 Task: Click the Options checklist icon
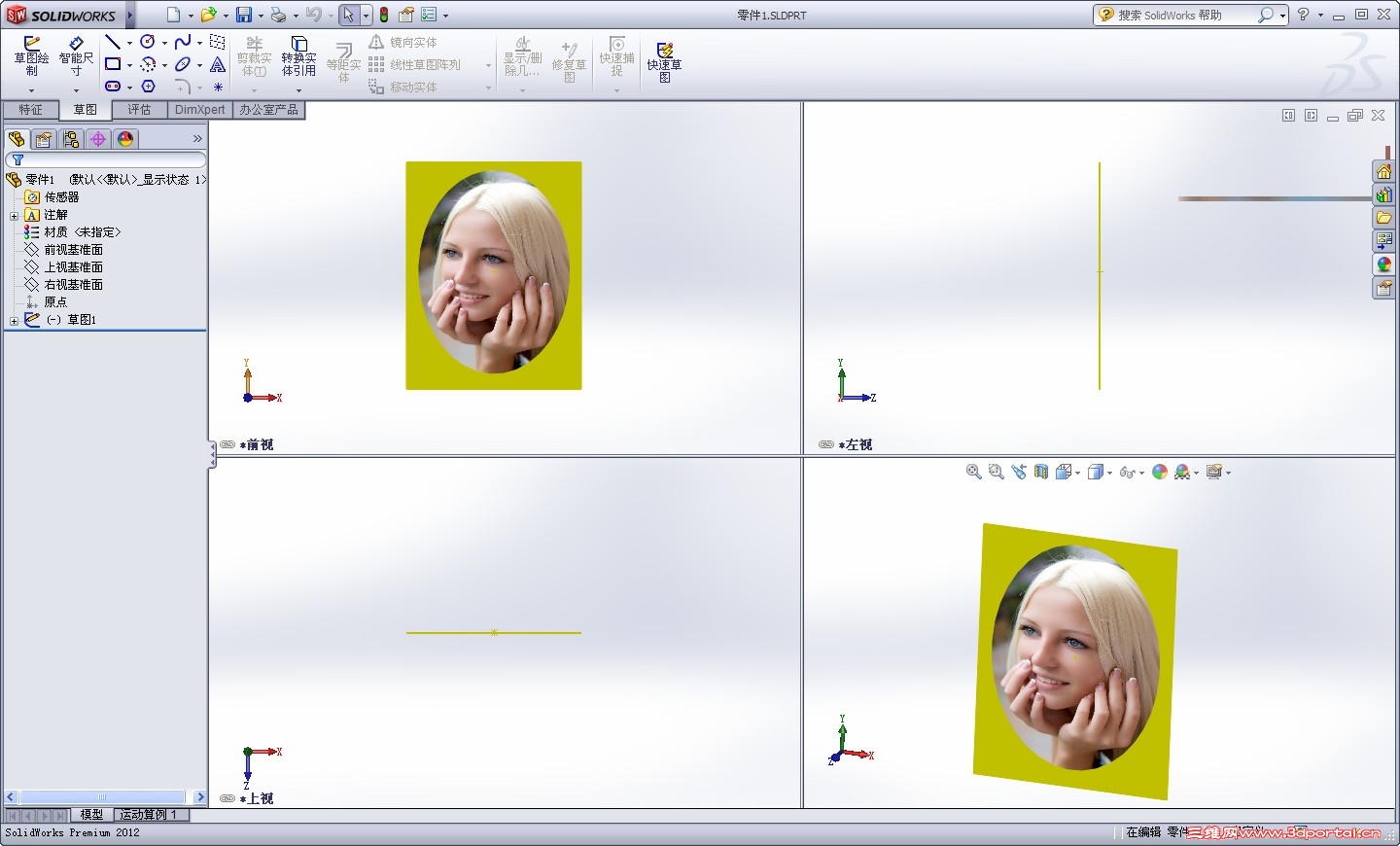[x=429, y=15]
